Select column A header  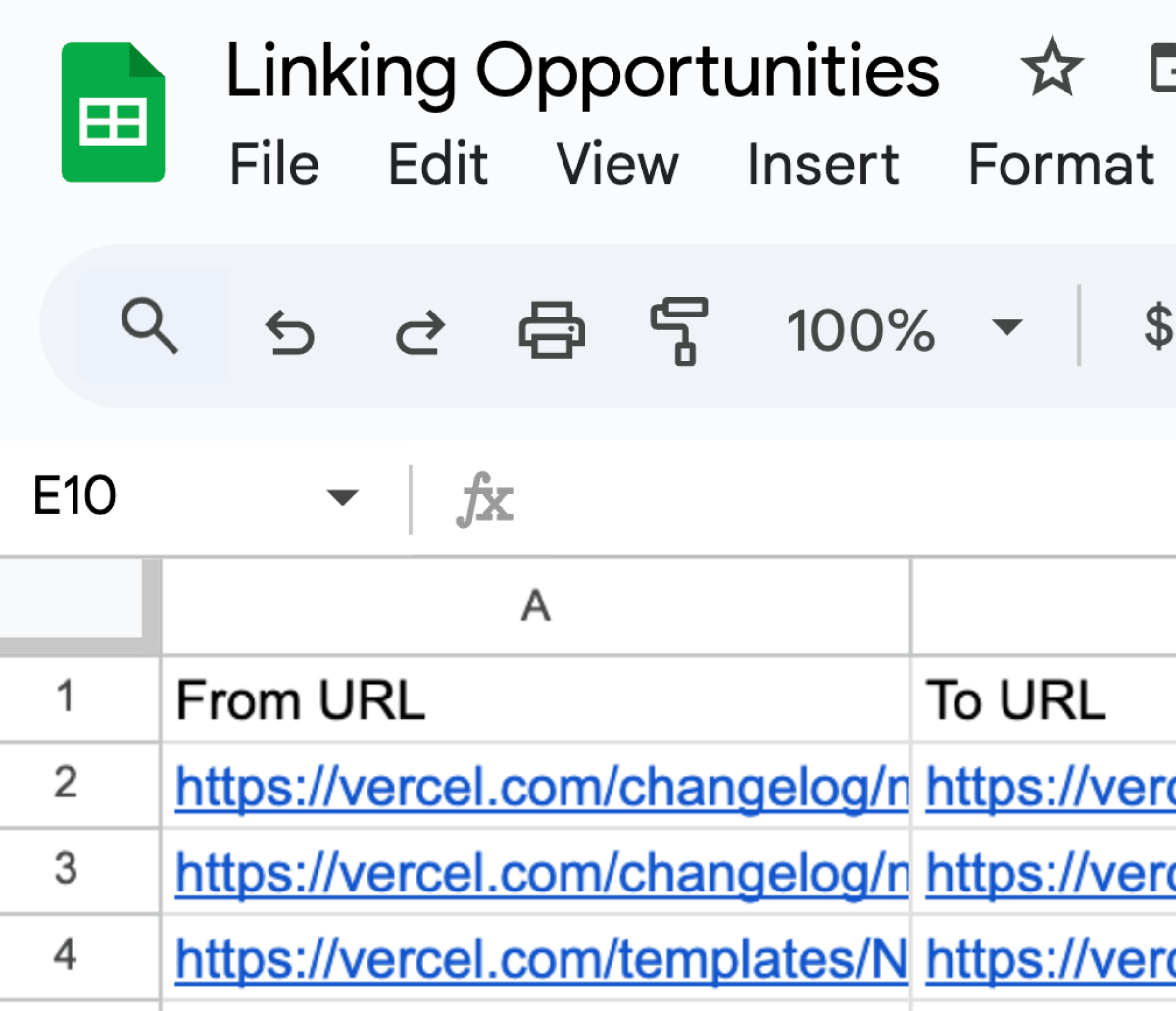[x=536, y=606]
